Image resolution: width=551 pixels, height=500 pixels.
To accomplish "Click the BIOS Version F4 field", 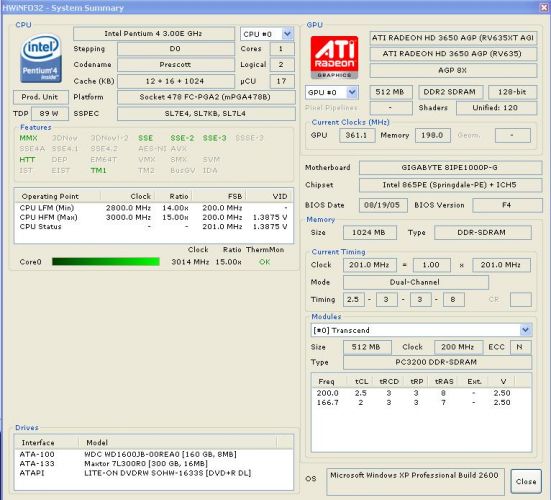I will 507,205.
